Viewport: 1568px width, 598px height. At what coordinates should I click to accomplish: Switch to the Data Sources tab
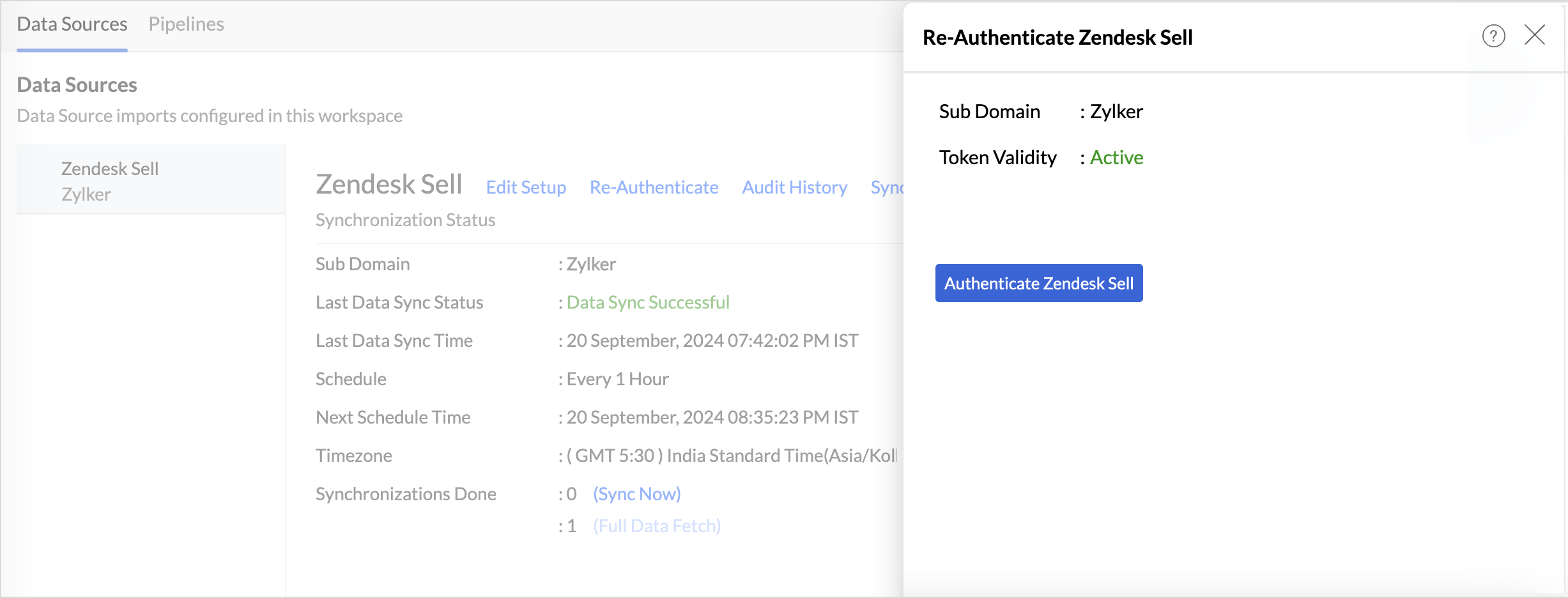(72, 24)
